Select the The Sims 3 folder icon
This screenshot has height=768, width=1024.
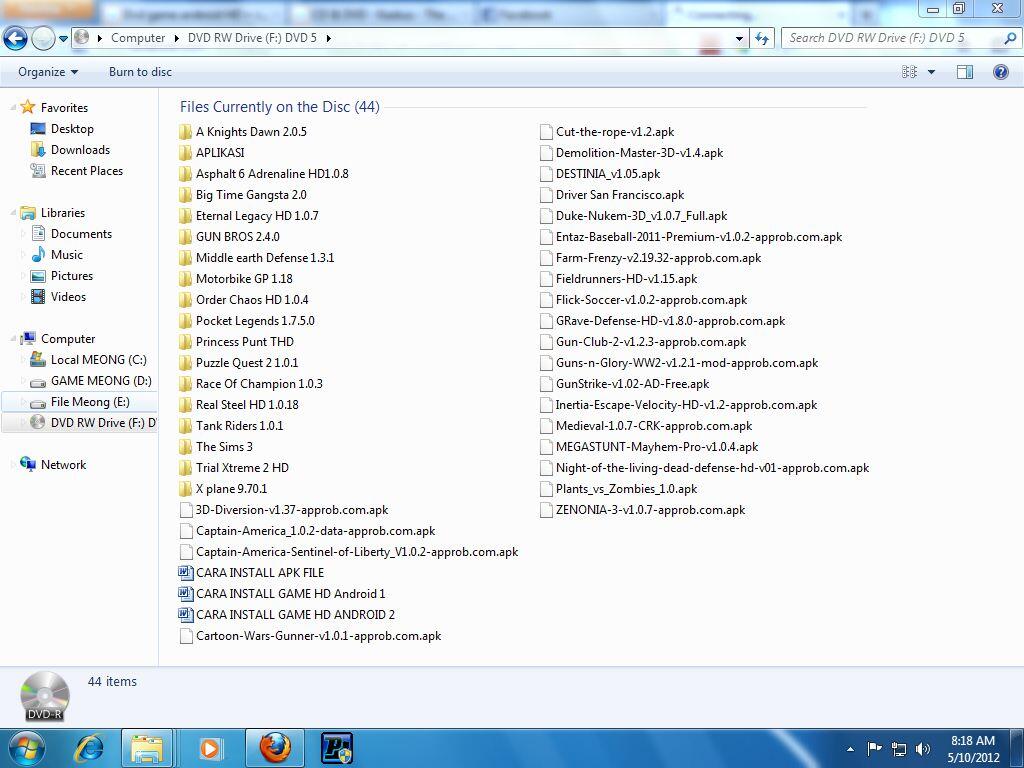point(185,447)
